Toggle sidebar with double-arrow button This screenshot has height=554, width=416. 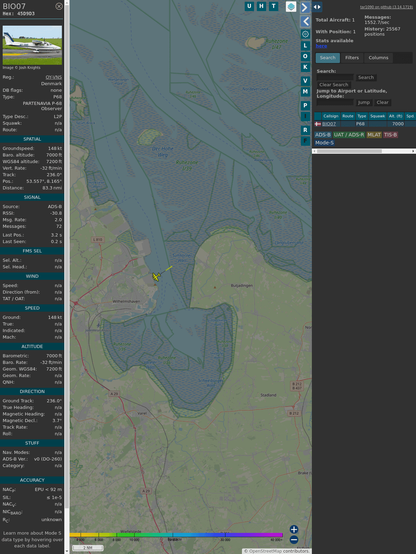[317, 7]
